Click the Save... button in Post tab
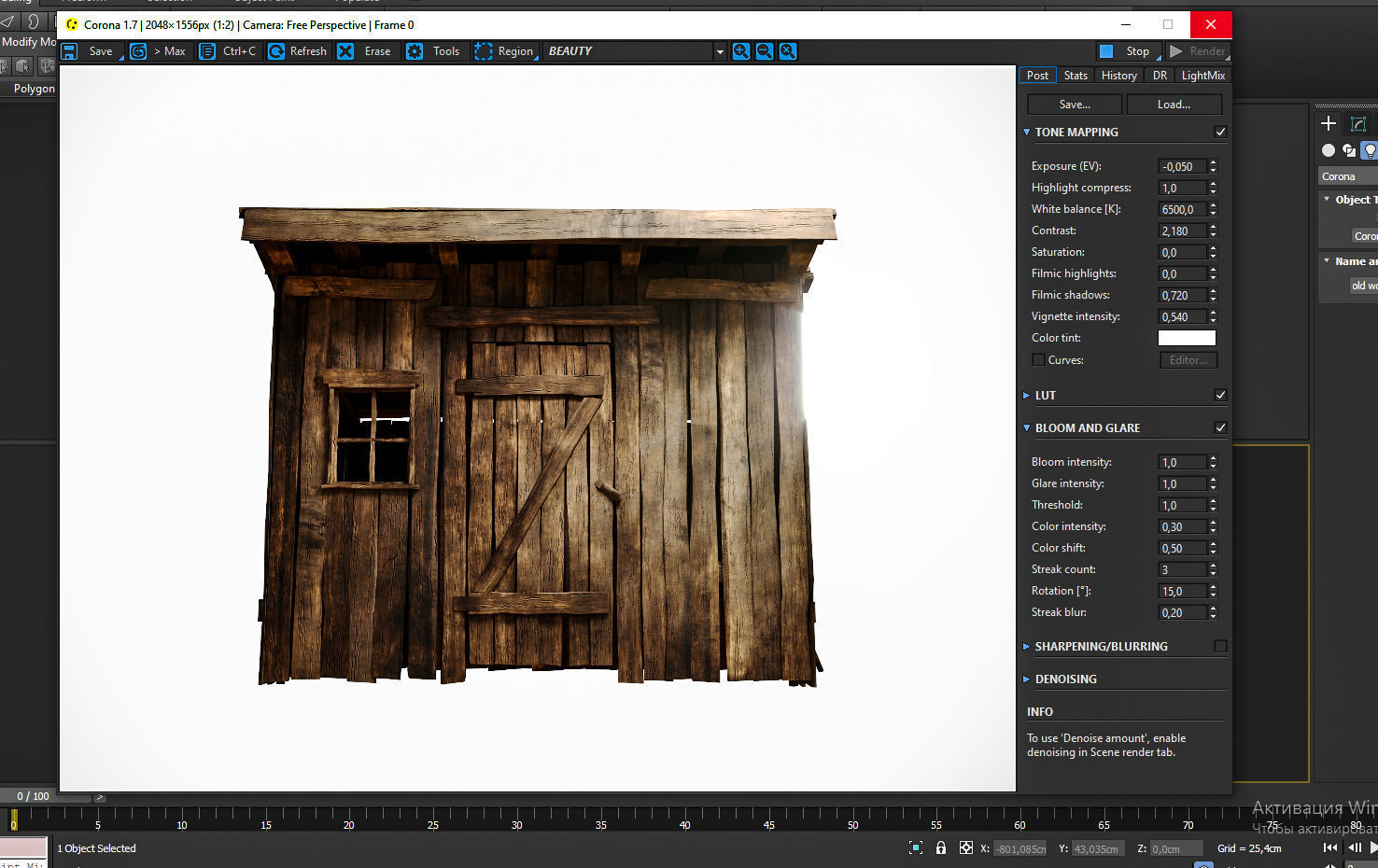 1075,105
